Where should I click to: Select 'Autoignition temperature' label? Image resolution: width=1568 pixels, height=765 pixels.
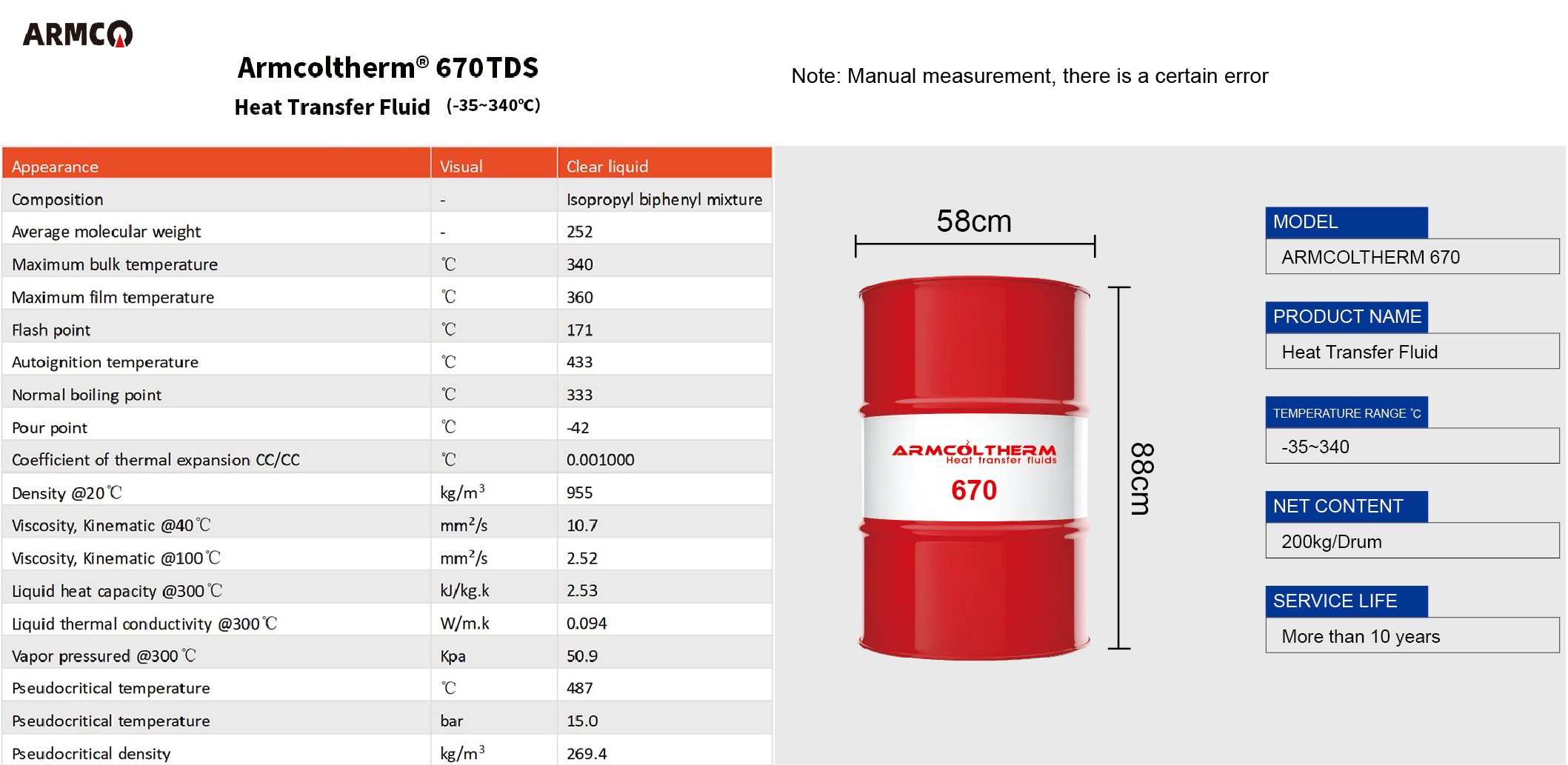pos(105,362)
